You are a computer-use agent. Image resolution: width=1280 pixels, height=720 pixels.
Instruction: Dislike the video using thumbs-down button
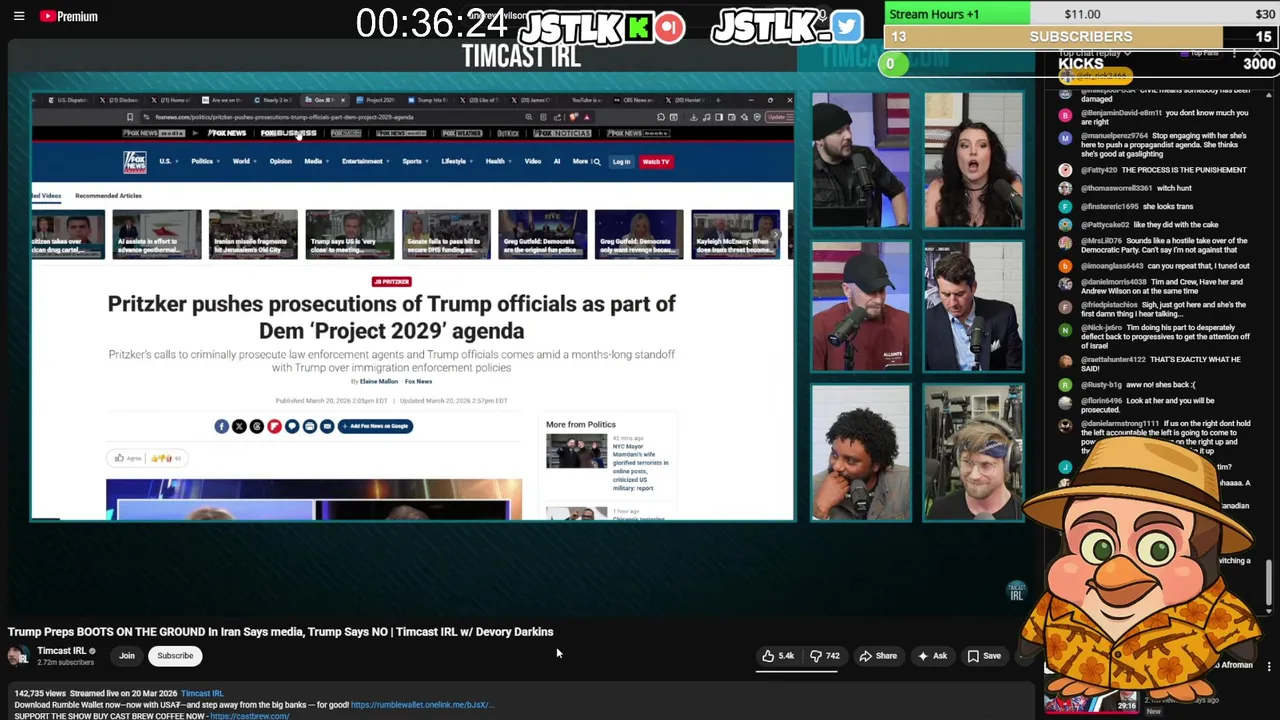[825, 656]
